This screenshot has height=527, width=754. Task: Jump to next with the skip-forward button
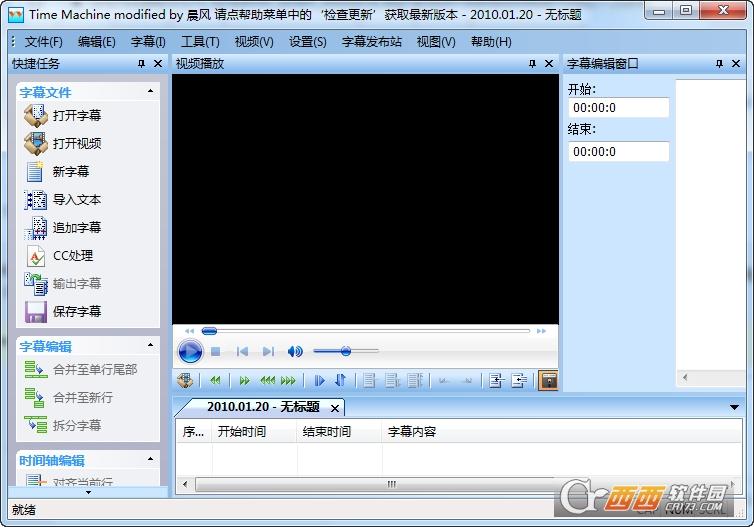pos(268,352)
